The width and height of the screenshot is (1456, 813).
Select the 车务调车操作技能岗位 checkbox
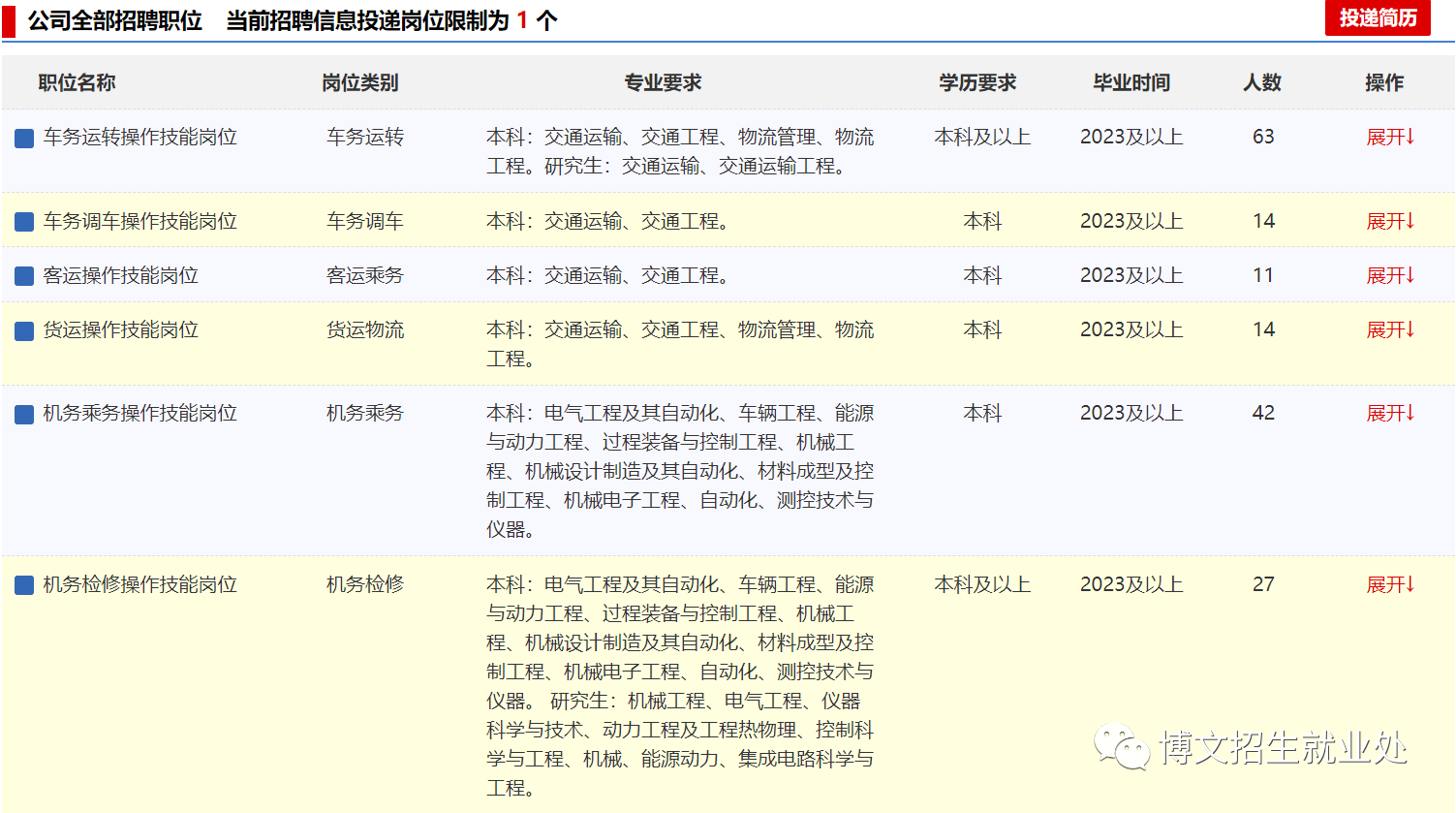click(x=24, y=223)
